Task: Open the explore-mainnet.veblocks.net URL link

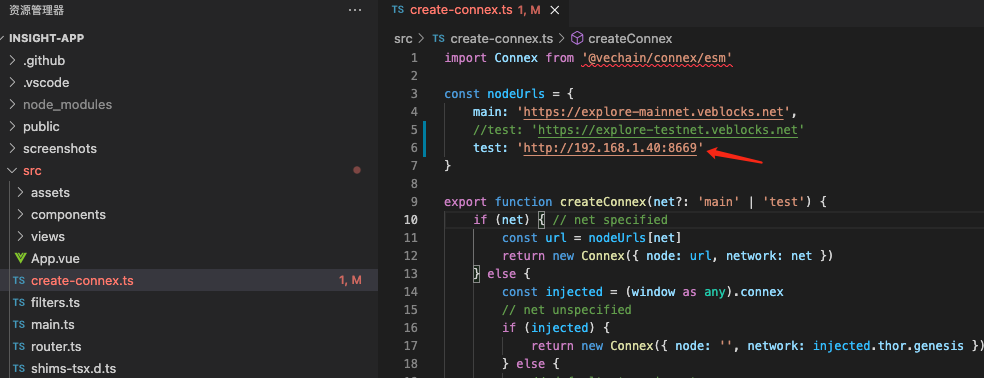Action: pos(654,112)
